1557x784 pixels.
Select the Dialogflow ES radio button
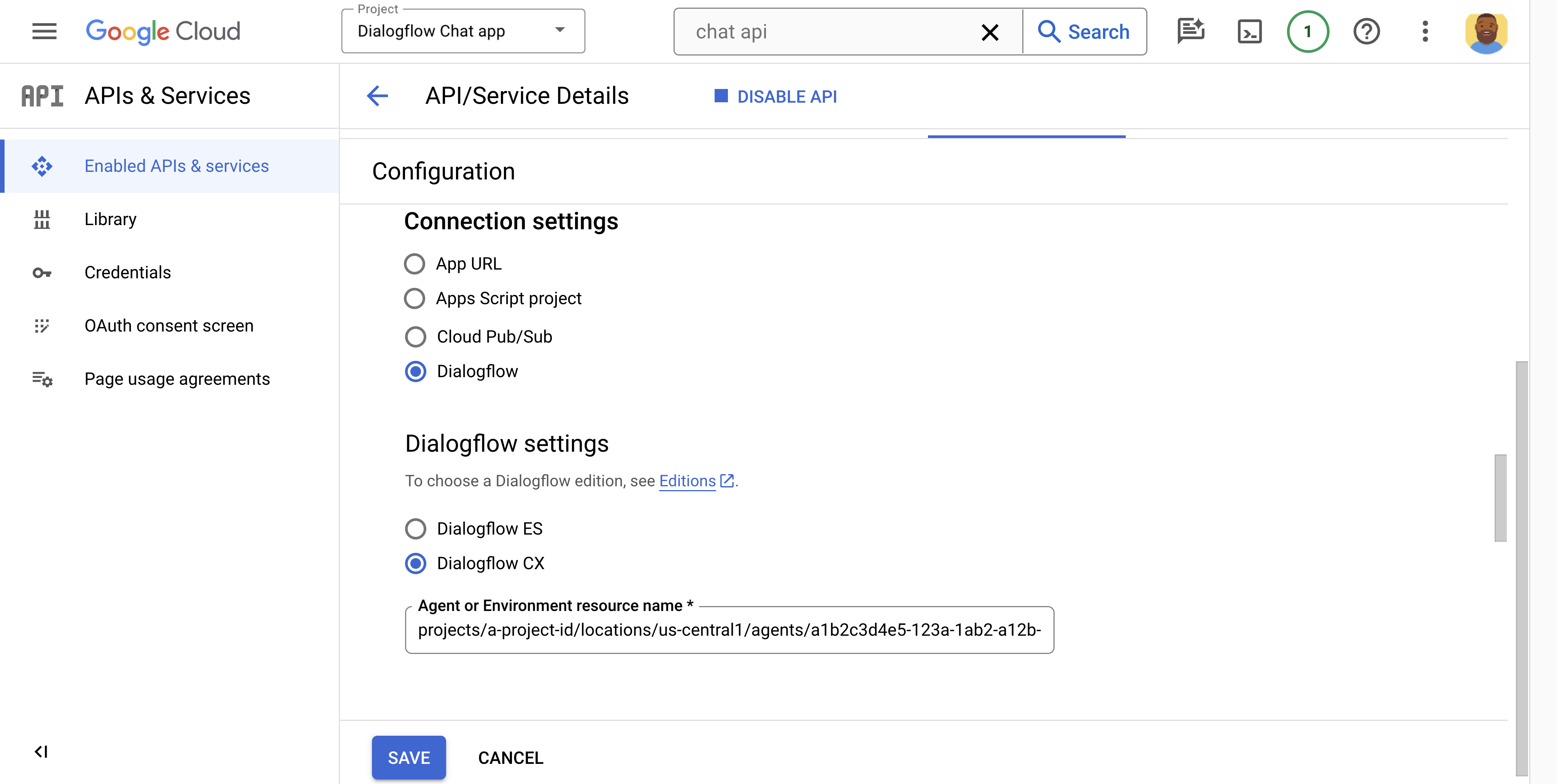click(x=416, y=529)
